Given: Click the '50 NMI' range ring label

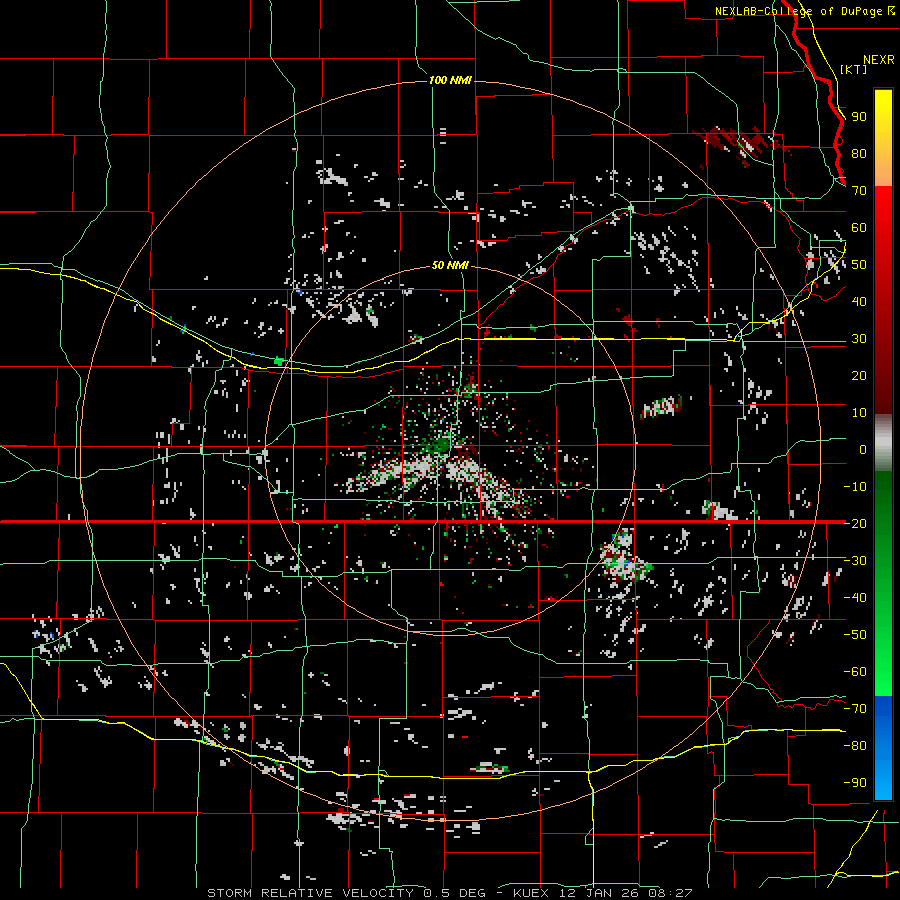Looking at the screenshot, I should click(450, 265).
